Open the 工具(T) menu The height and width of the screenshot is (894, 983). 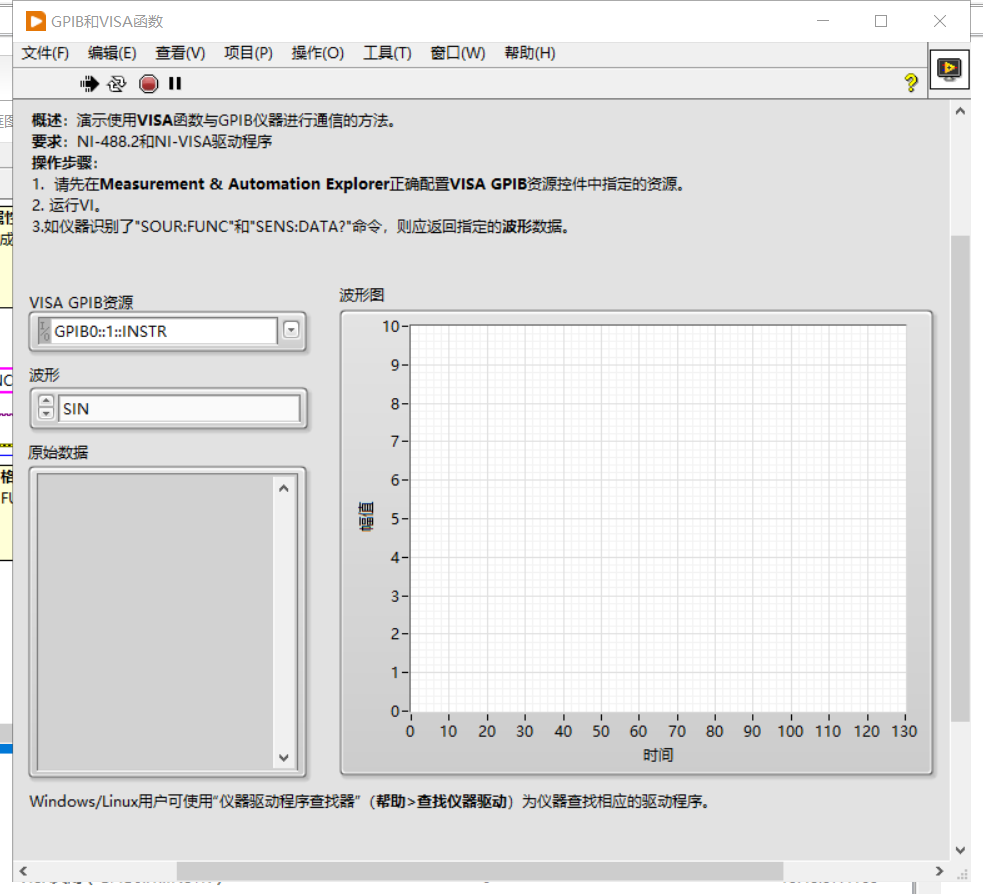tap(387, 53)
